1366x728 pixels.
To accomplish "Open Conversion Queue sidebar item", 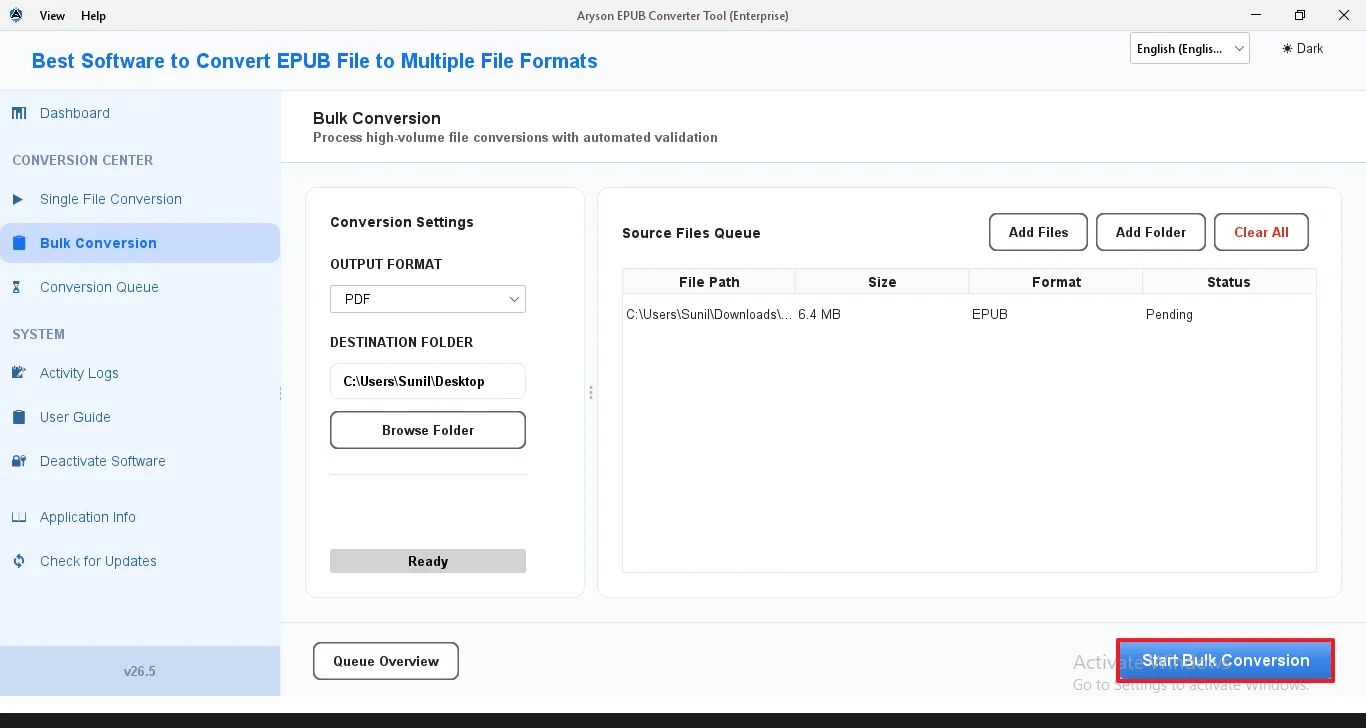I will coord(140,287).
